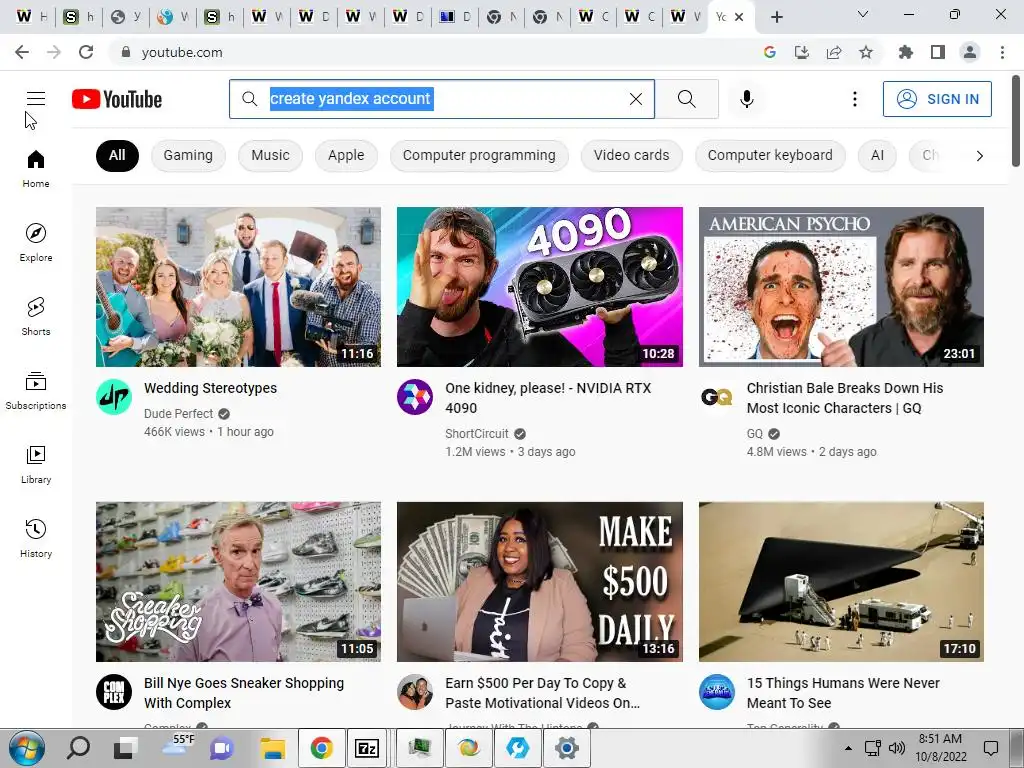Click the SIGN IN button

pos(937,99)
